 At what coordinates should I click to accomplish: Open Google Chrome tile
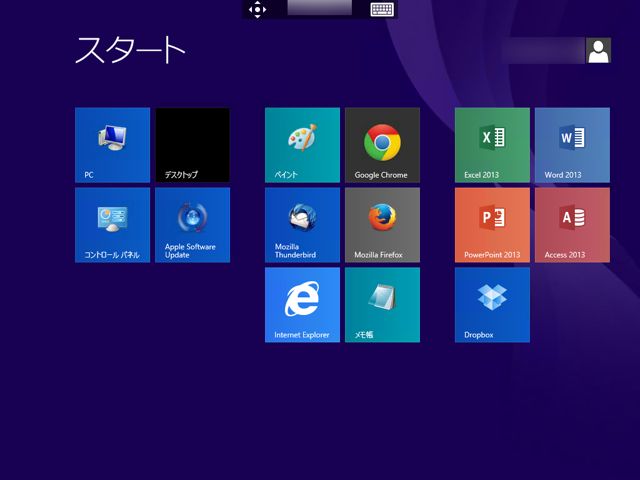point(382,145)
